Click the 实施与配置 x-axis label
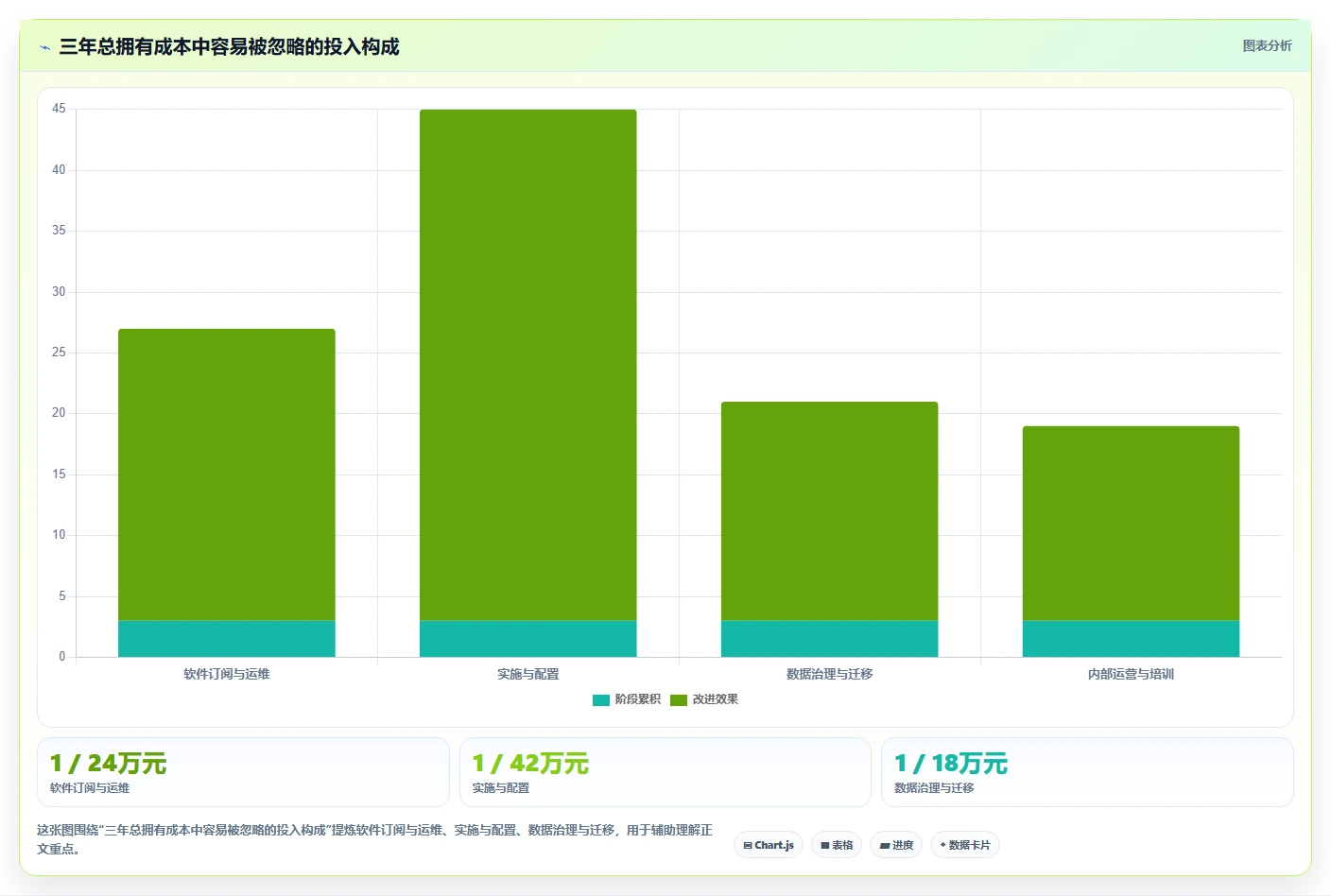The height and width of the screenshot is (896, 1331). [x=528, y=674]
